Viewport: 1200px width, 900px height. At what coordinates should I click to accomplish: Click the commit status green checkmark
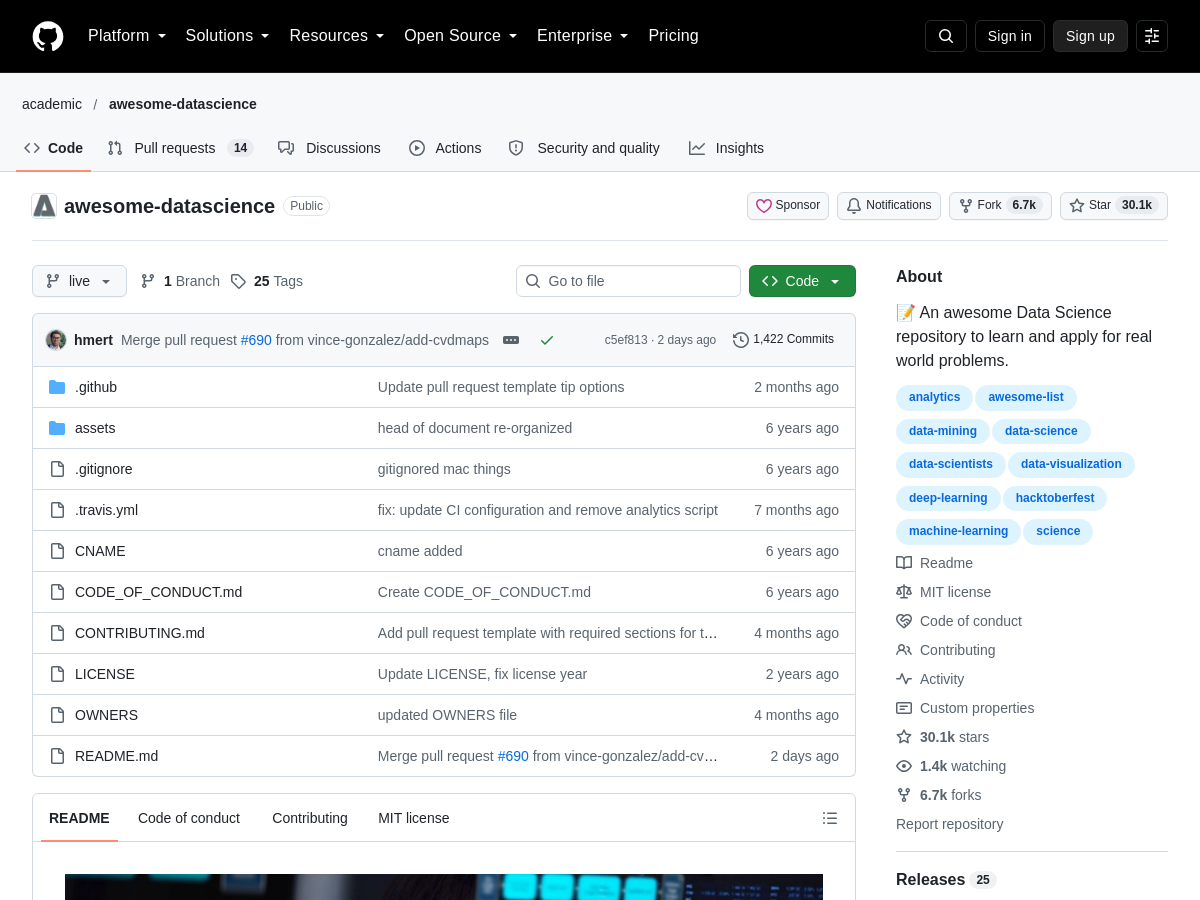tap(547, 340)
